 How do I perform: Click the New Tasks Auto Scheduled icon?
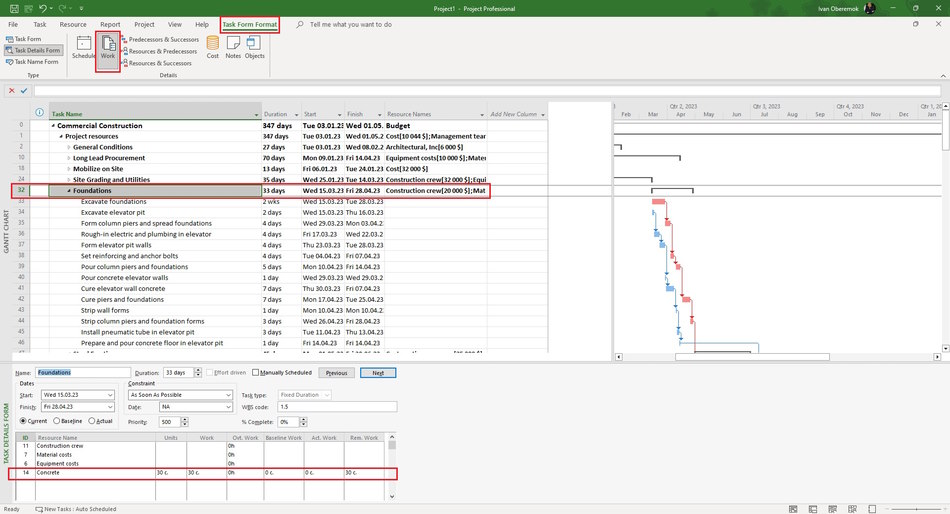click(x=39, y=509)
